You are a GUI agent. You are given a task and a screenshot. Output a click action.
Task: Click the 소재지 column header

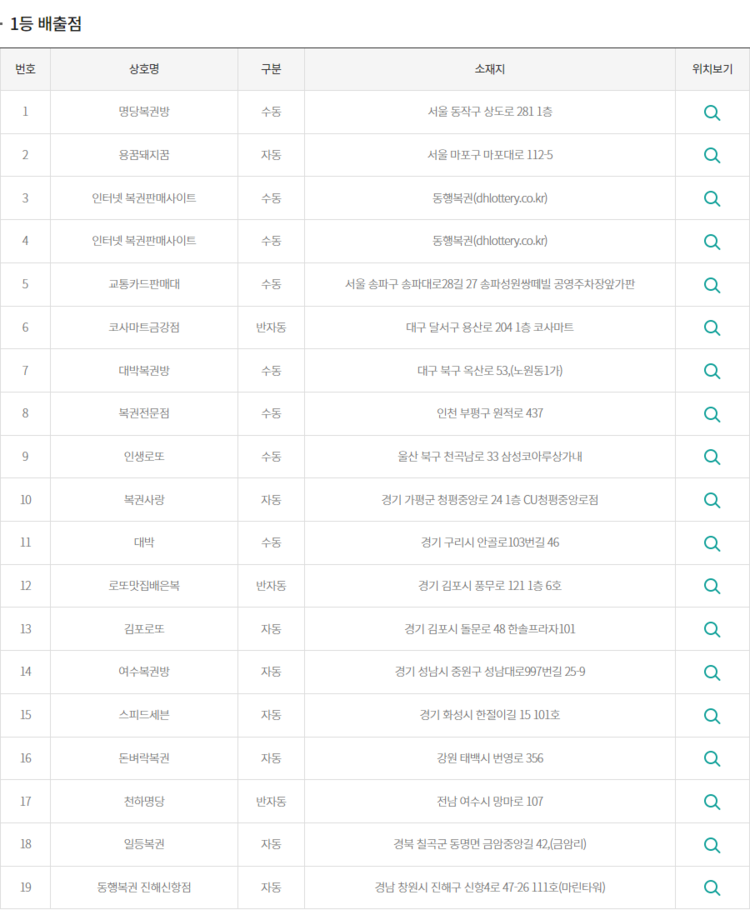click(x=489, y=69)
